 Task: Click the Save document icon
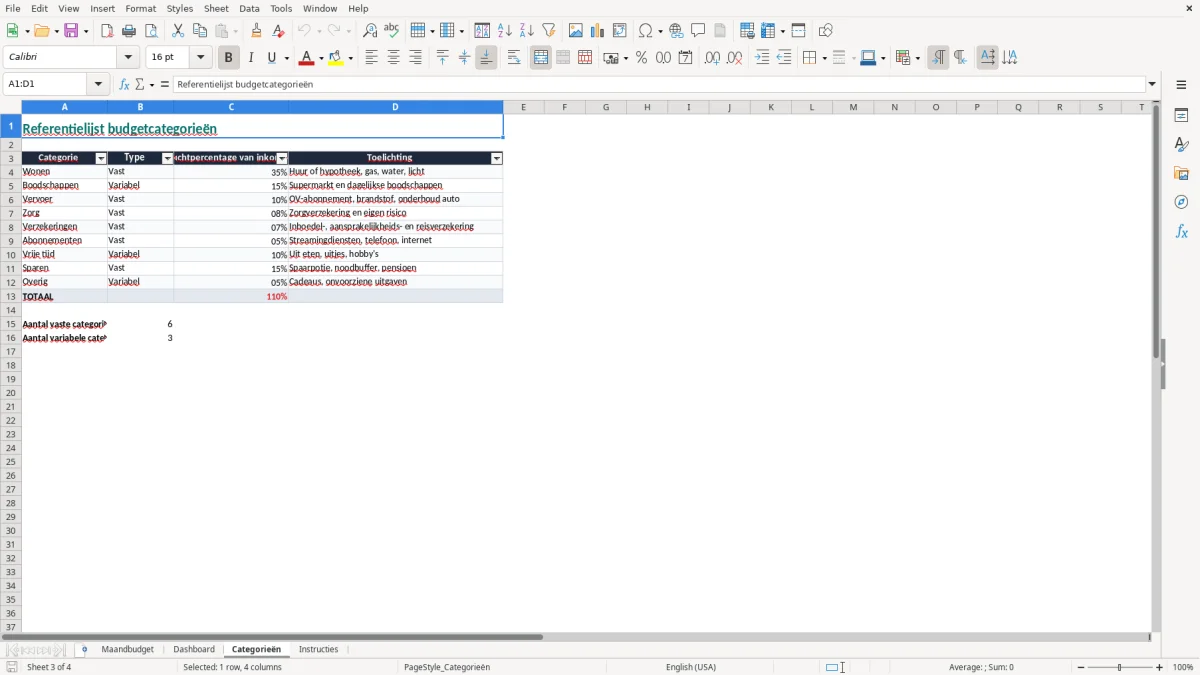71,31
